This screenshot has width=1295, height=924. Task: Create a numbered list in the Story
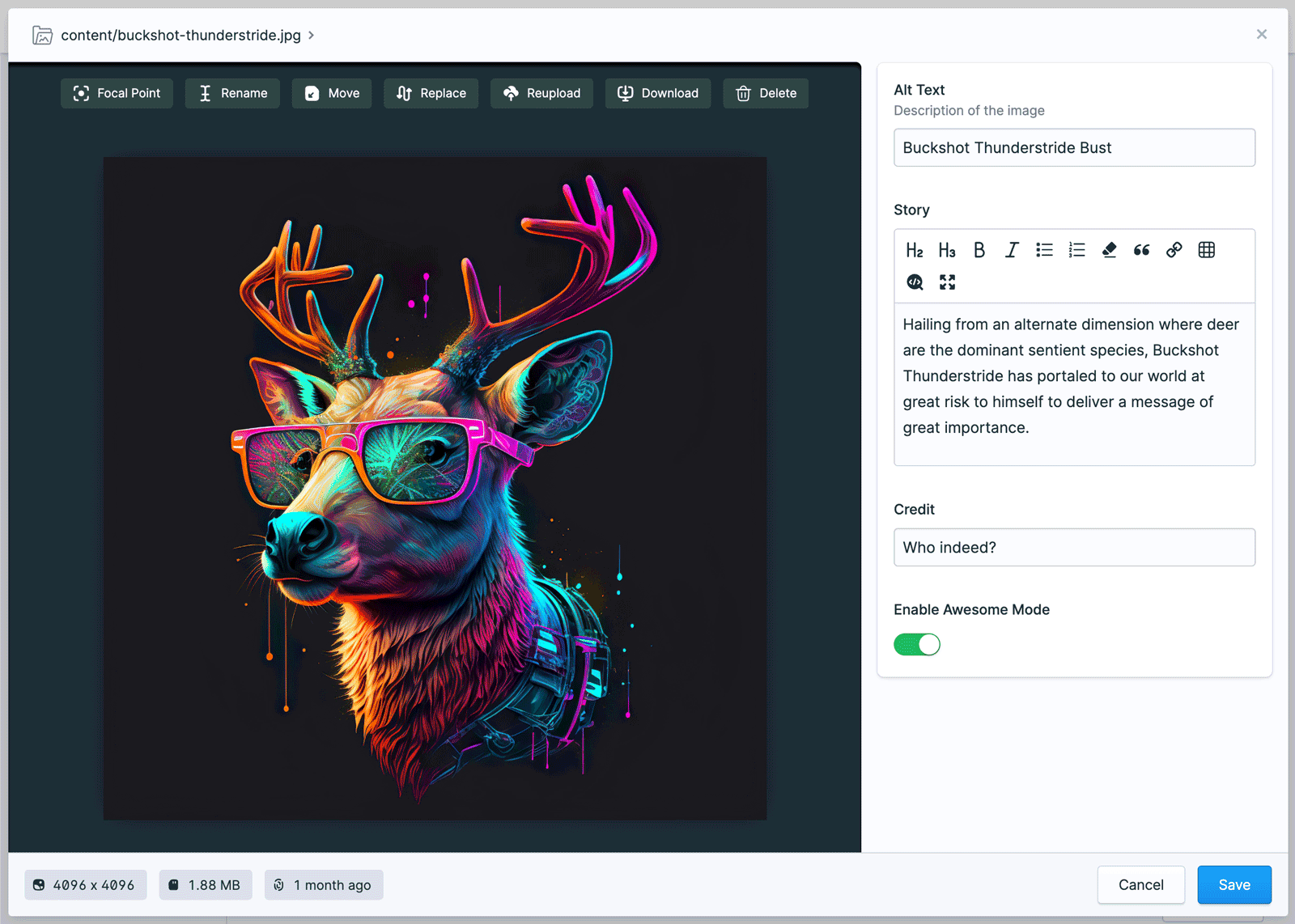[1076, 250]
